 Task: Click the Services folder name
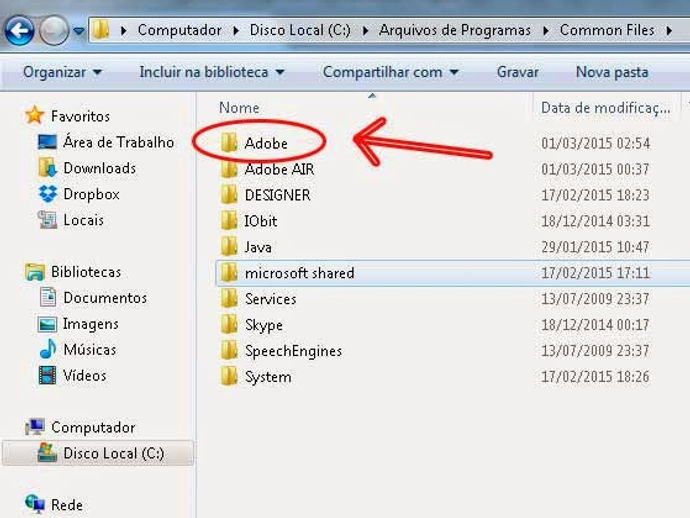271,299
